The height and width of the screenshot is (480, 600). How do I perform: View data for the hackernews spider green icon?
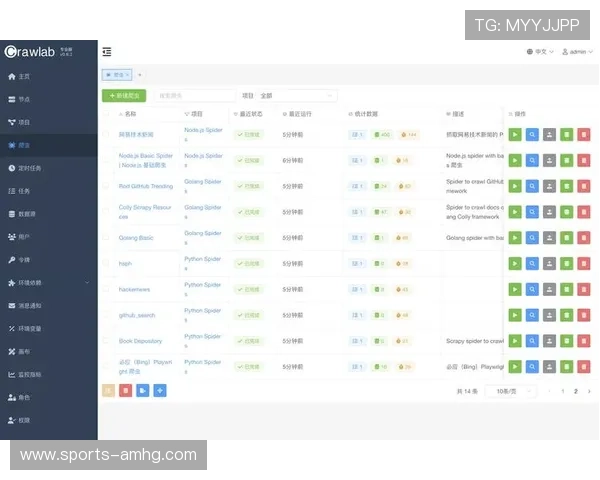567,289
